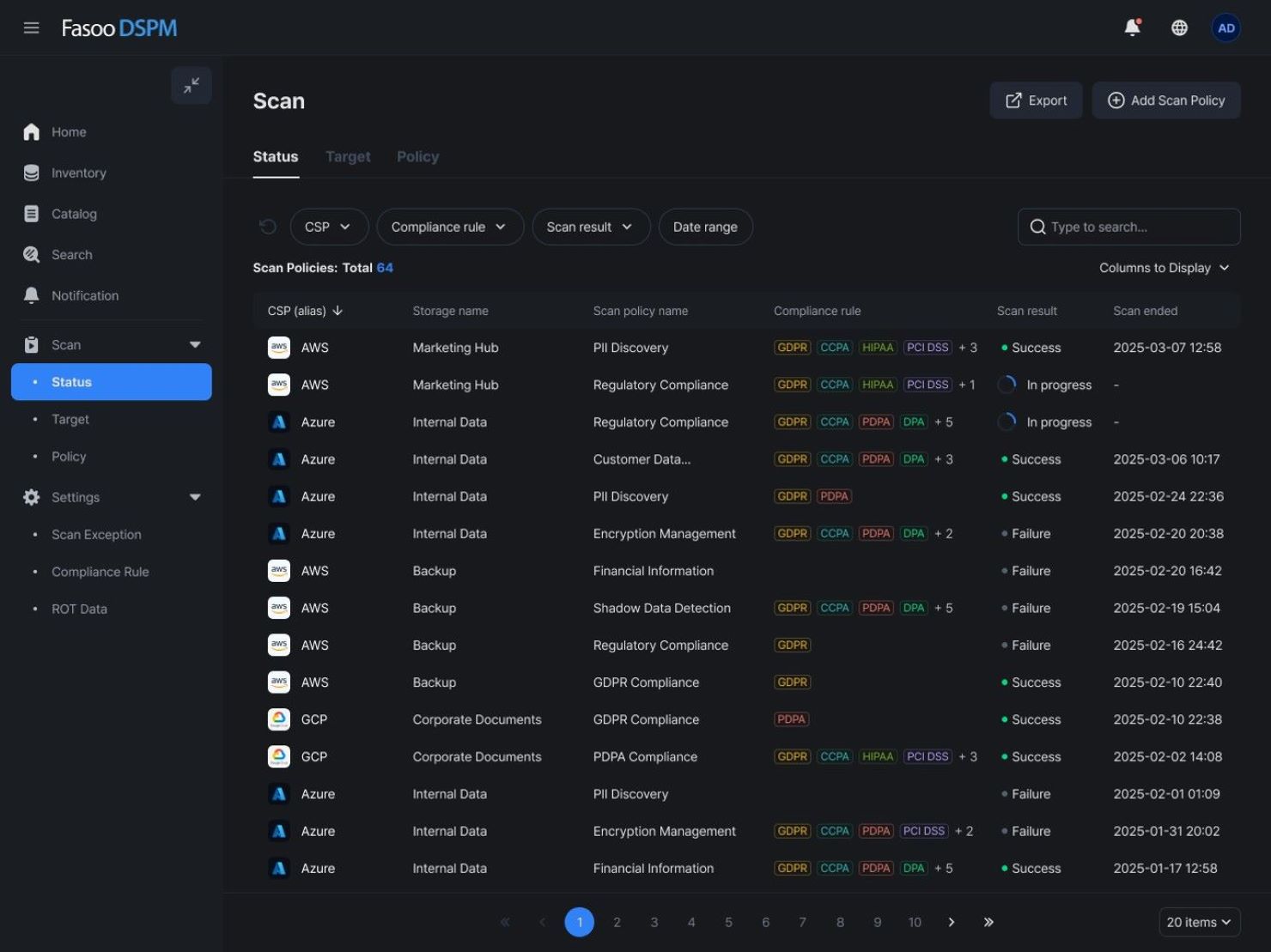Click the language globe icon

coord(1179,27)
